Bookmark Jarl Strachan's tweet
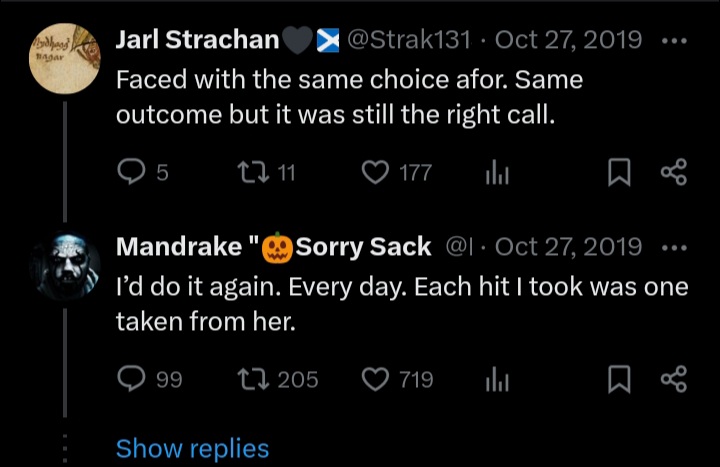720x467 pixels. tap(619, 172)
